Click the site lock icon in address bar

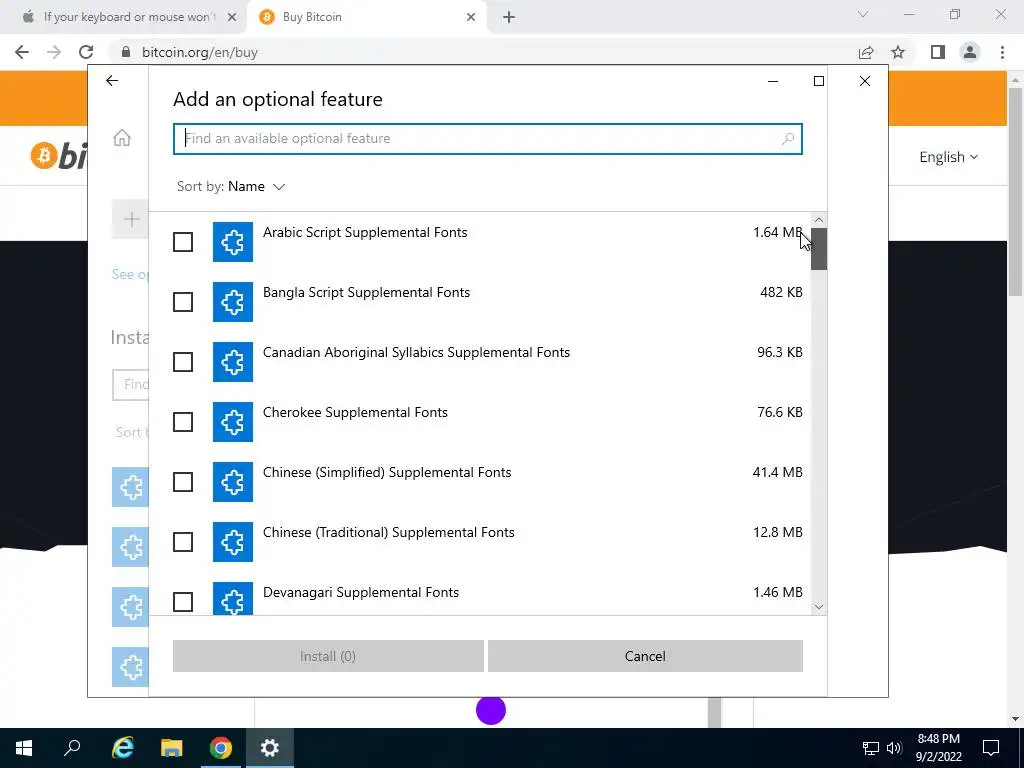click(126, 52)
